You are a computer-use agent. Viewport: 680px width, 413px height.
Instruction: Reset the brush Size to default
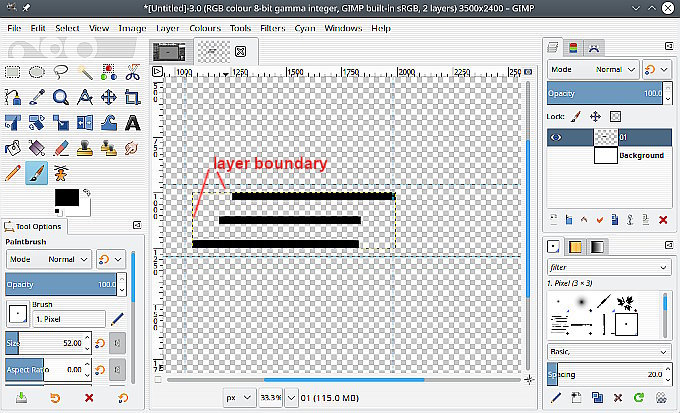[100, 343]
